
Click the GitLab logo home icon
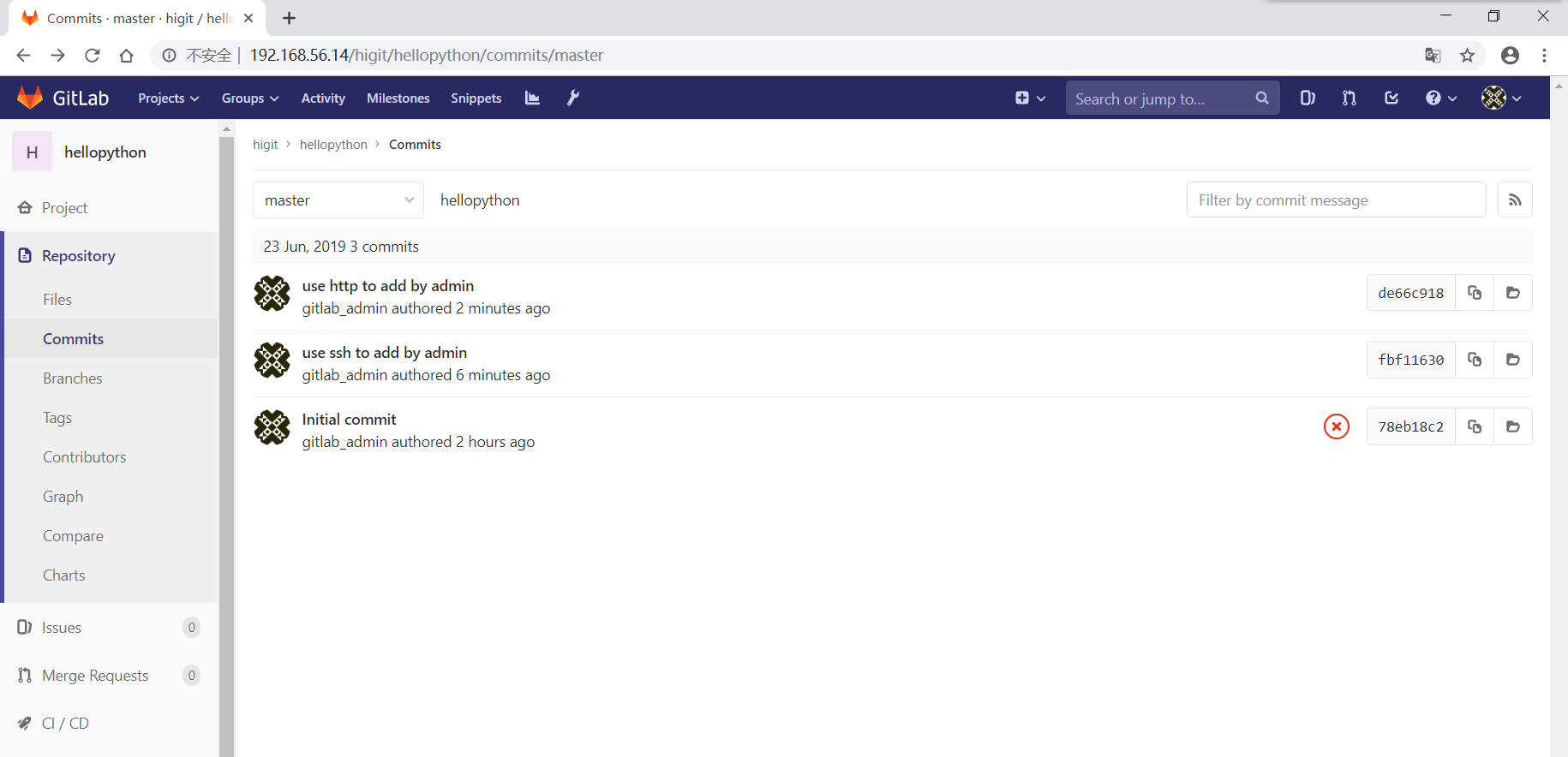pos(31,98)
